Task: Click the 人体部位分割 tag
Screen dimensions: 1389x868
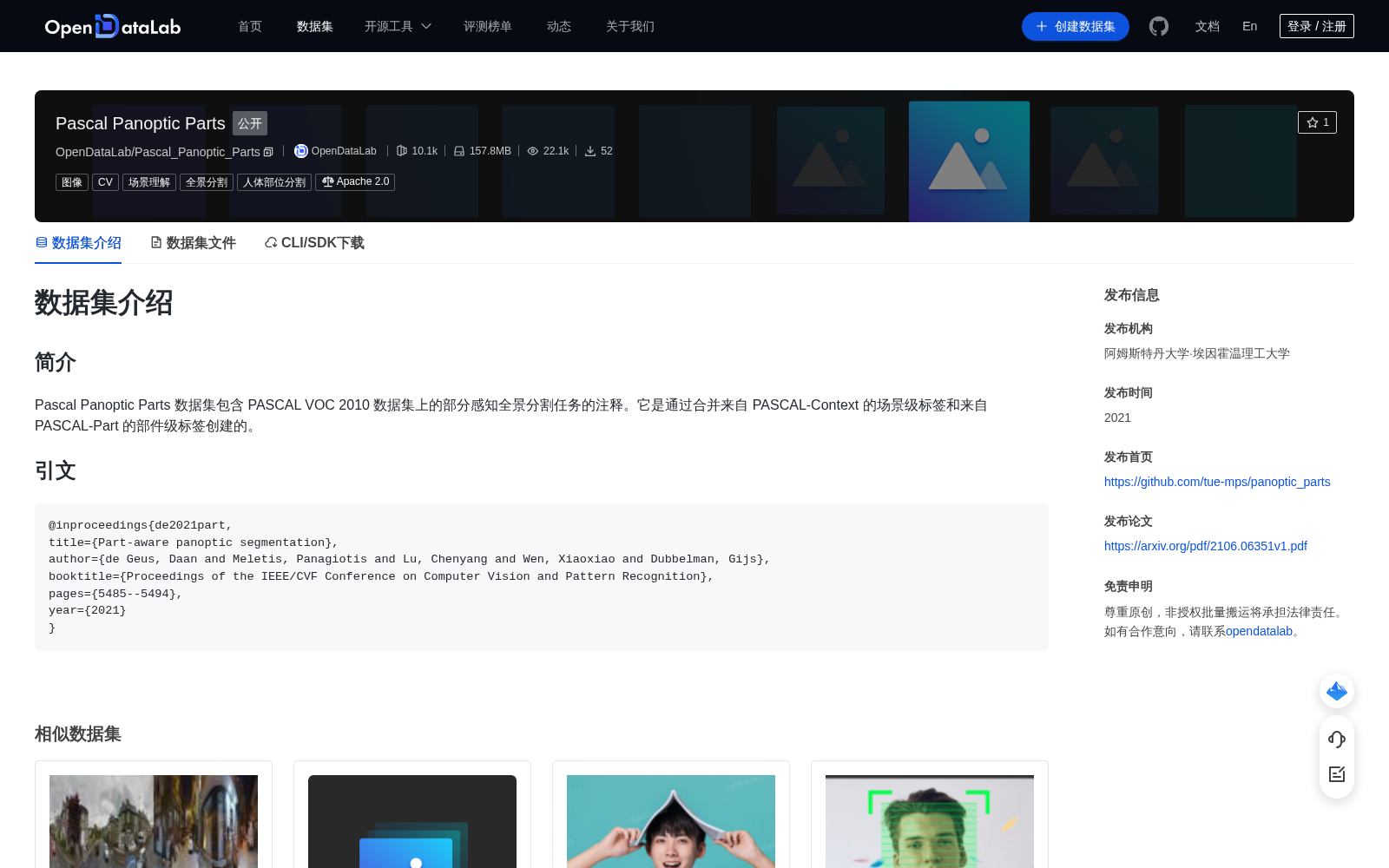Action: [274, 182]
